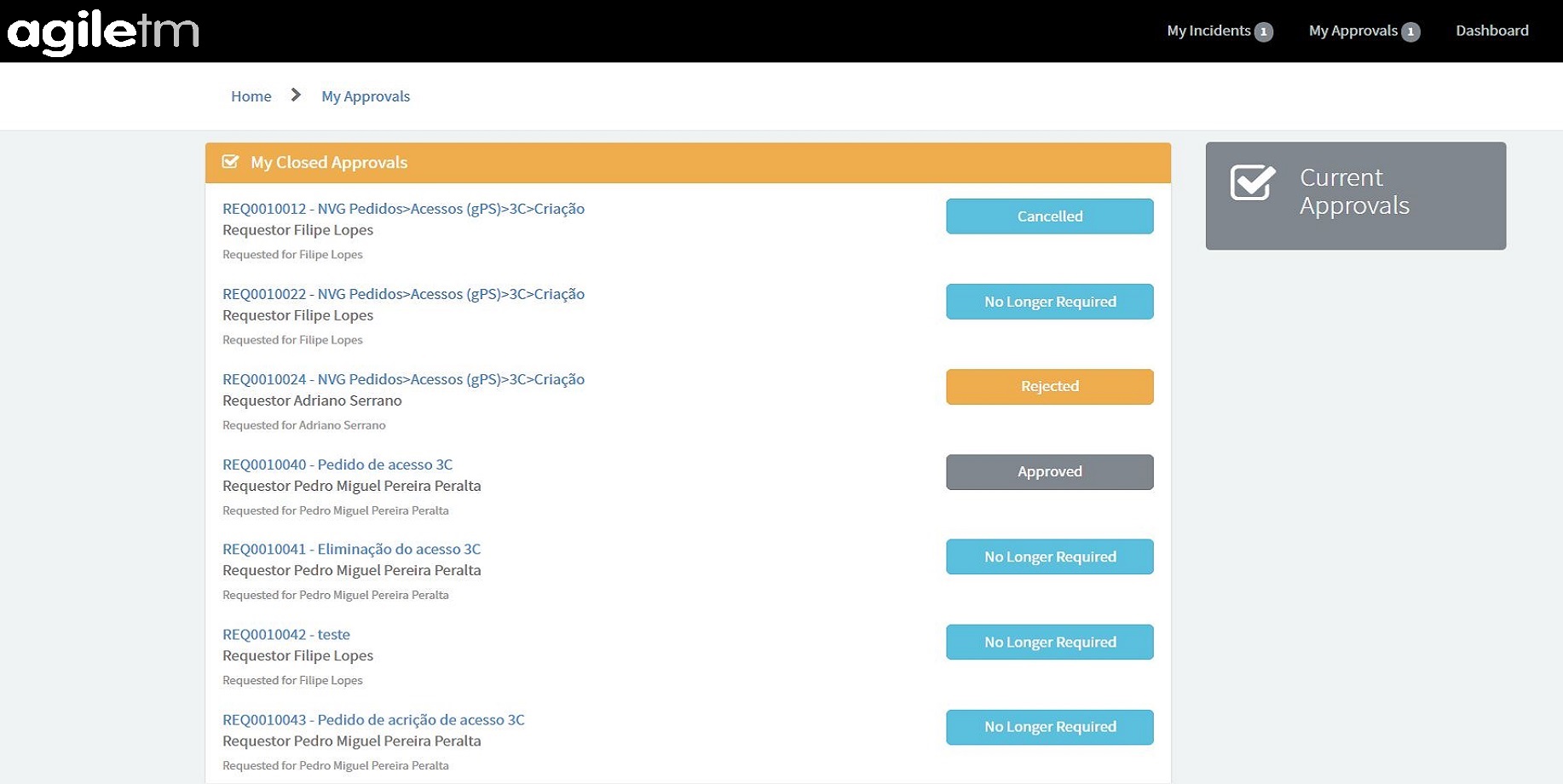Click No Longer Required for REQ0010022
This screenshot has height=784, width=1563.
(x=1049, y=302)
